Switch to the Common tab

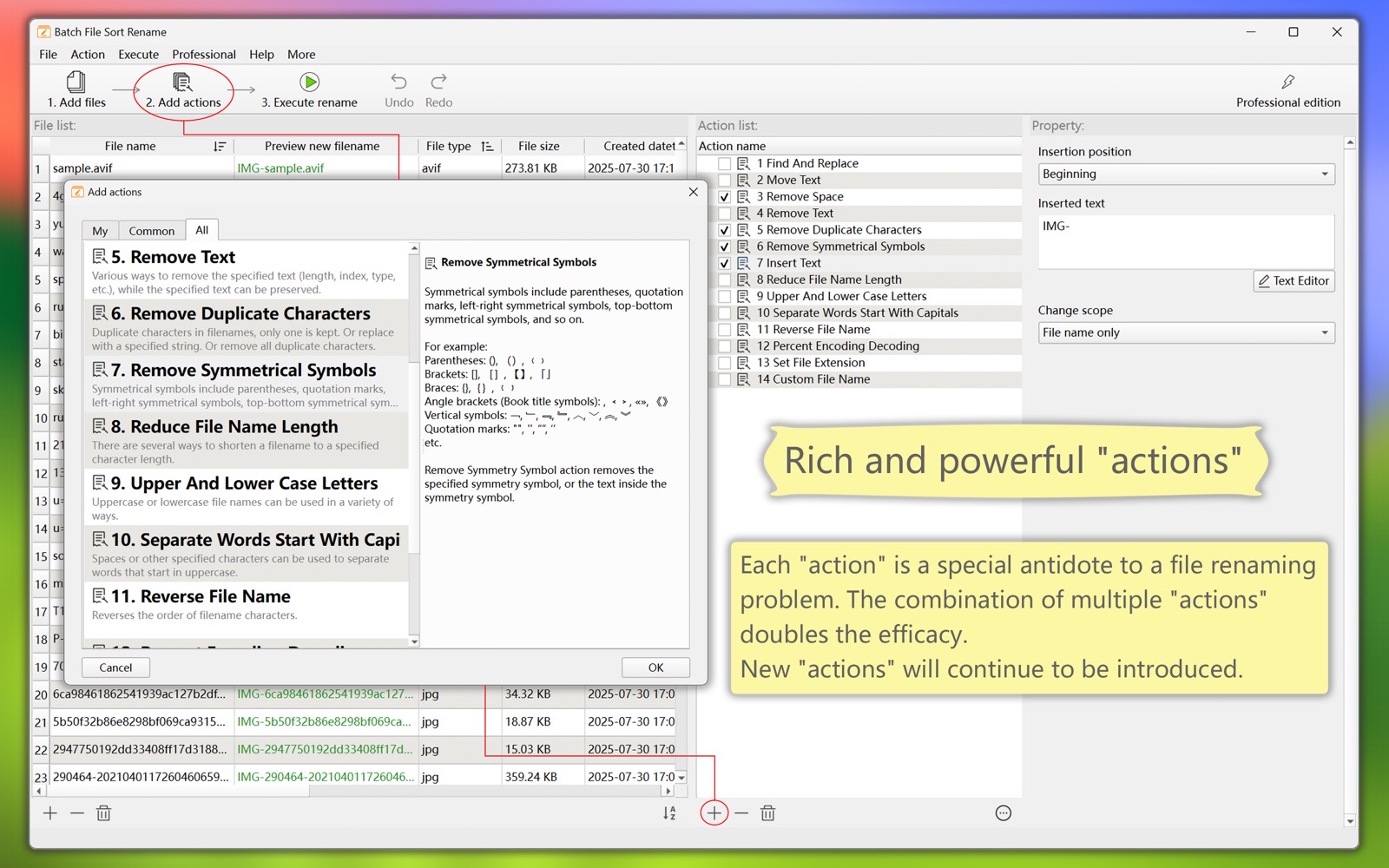(151, 231)
